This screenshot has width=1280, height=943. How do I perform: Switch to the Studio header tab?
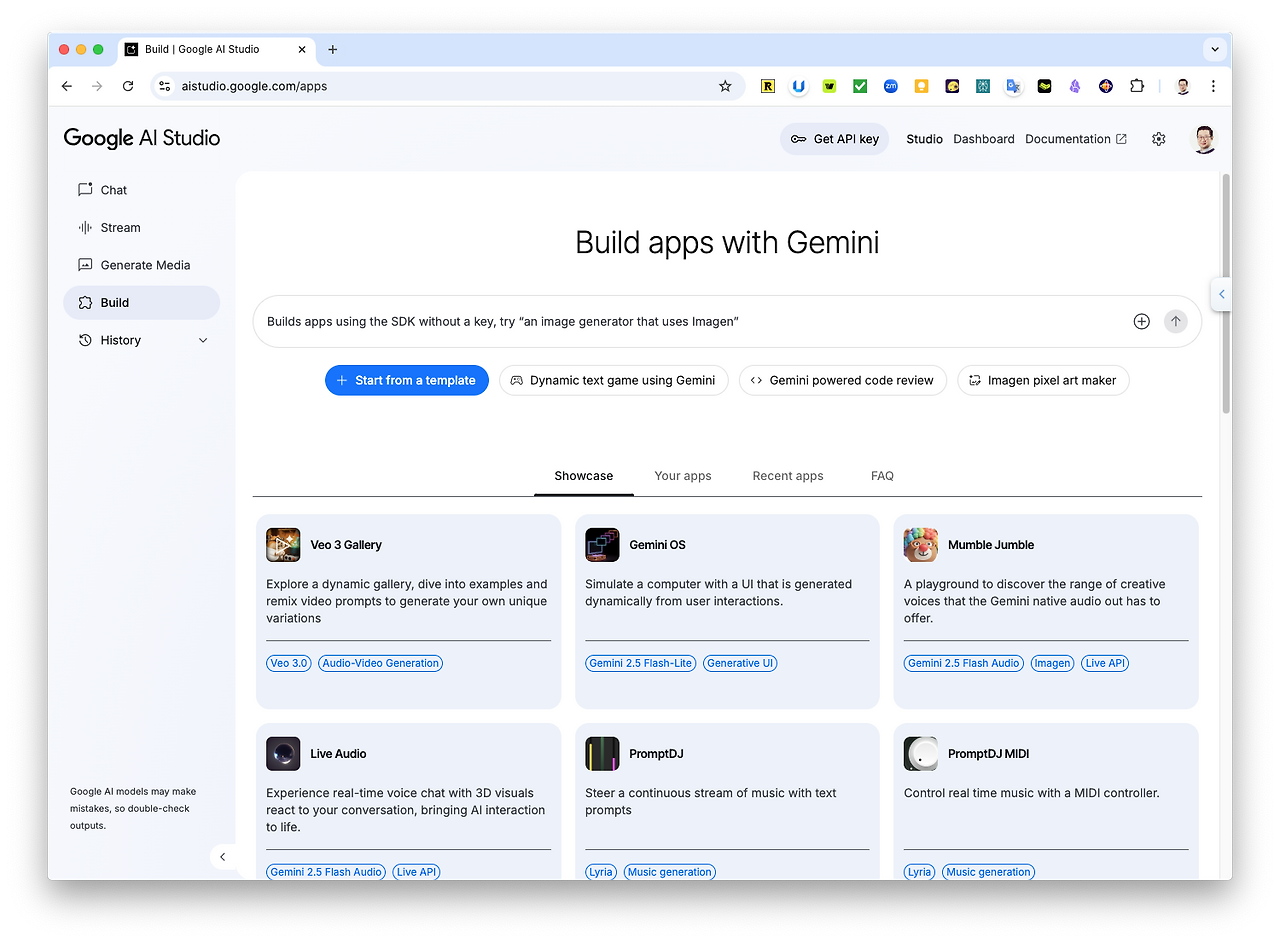[925, 139]
